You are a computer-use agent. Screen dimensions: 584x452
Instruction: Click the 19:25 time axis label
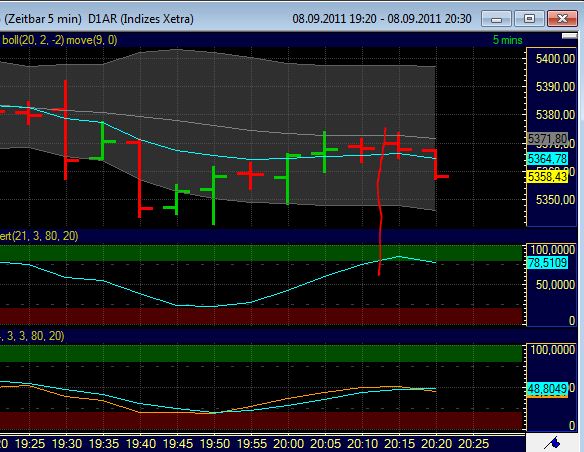(30, 444)
